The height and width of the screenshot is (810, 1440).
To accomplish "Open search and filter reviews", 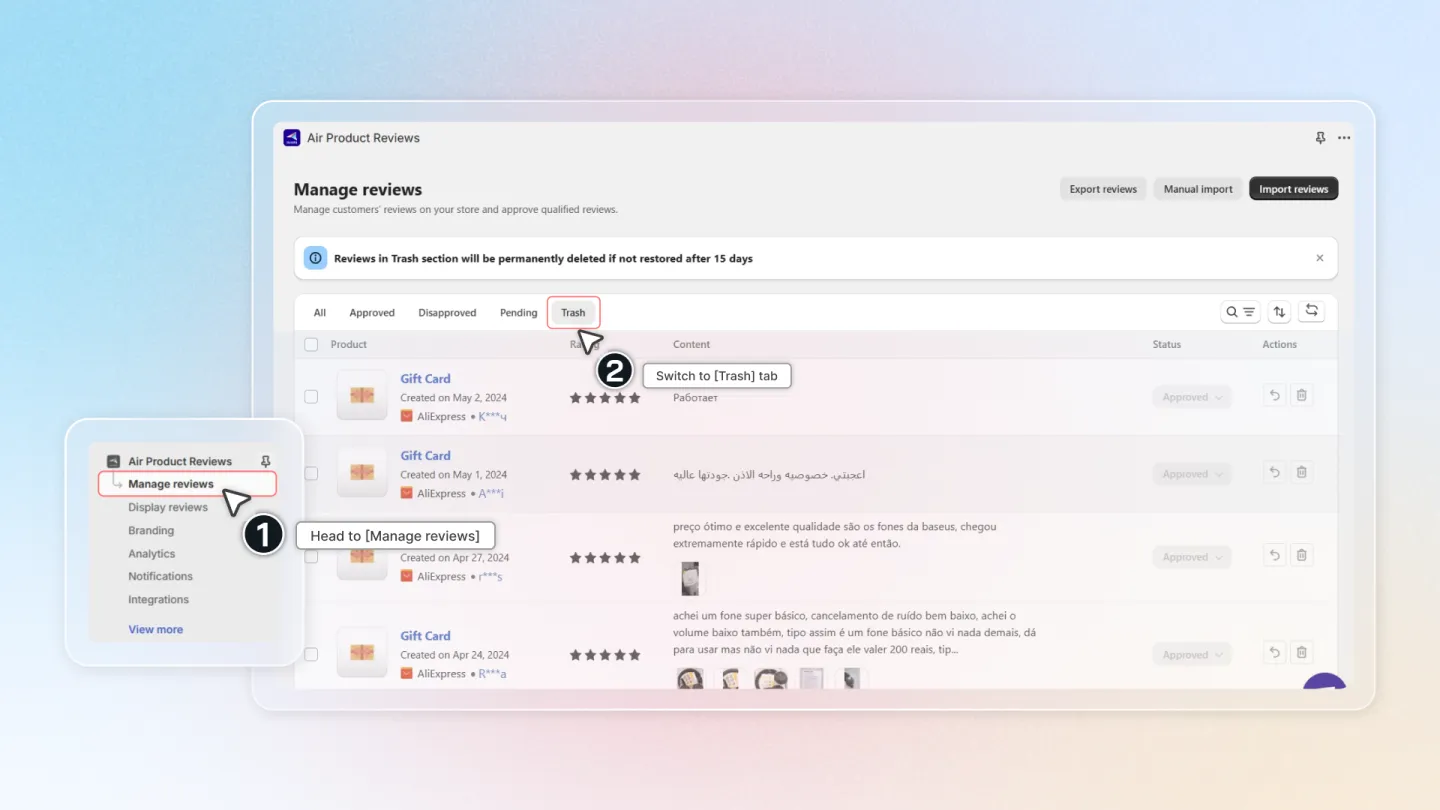I will (x=1240, y=312).
